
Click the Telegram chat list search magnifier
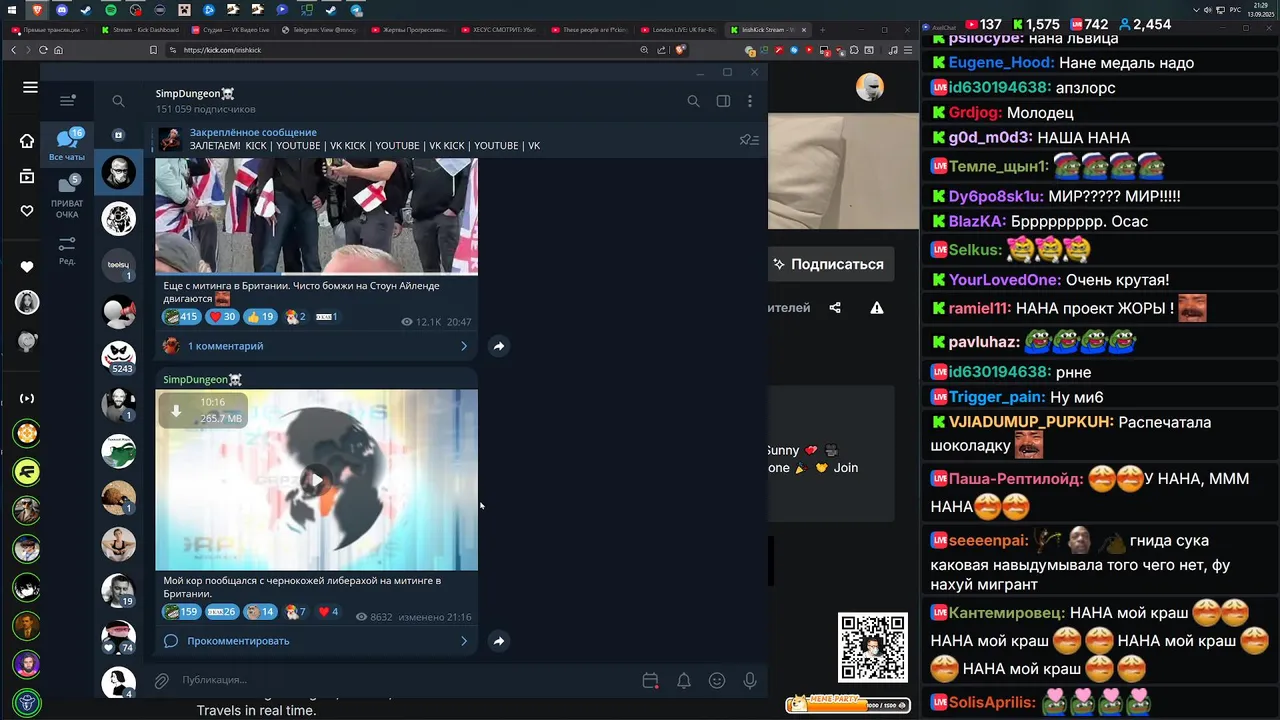(x=118, y=101)
